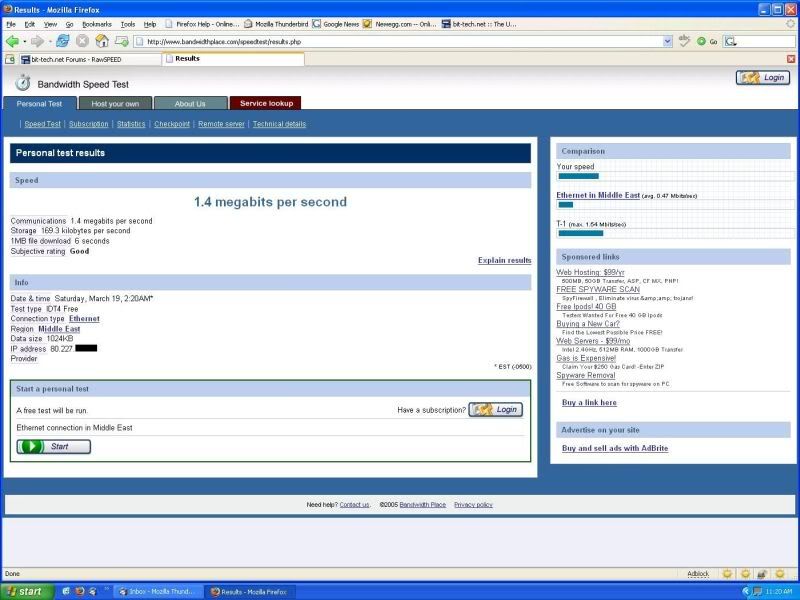
Task: Click the stopwatch Bandwidth Speed Test logo
Action: tap(22, 83)
